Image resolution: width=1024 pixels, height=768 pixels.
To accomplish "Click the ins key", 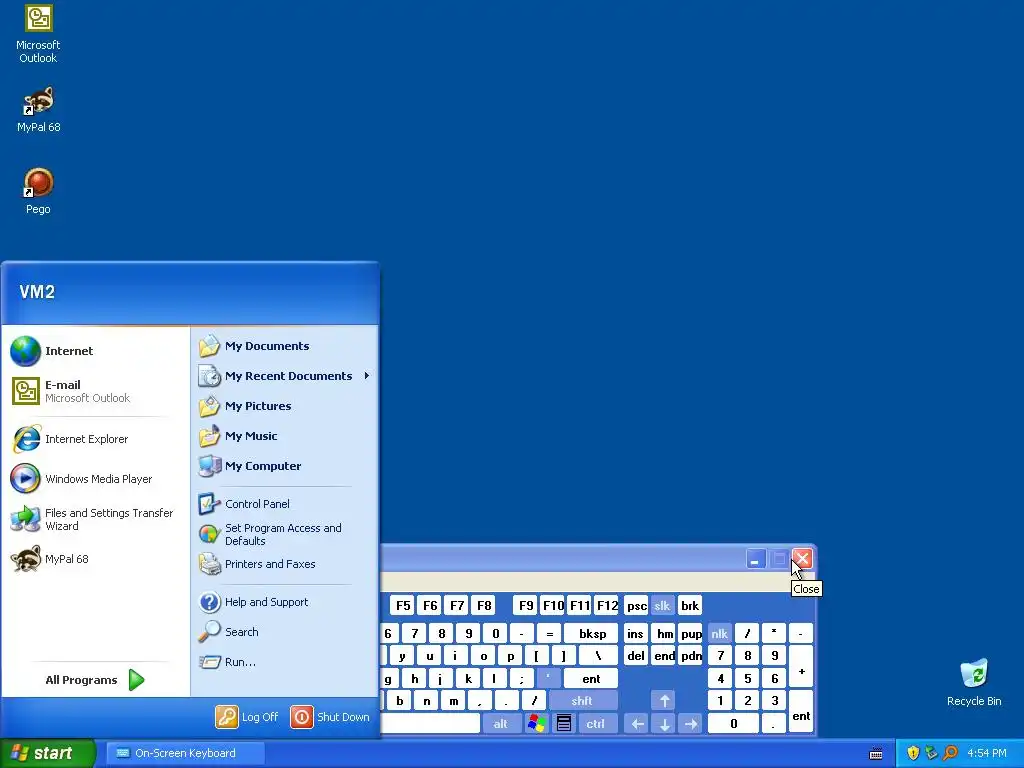I will [635, 633].
